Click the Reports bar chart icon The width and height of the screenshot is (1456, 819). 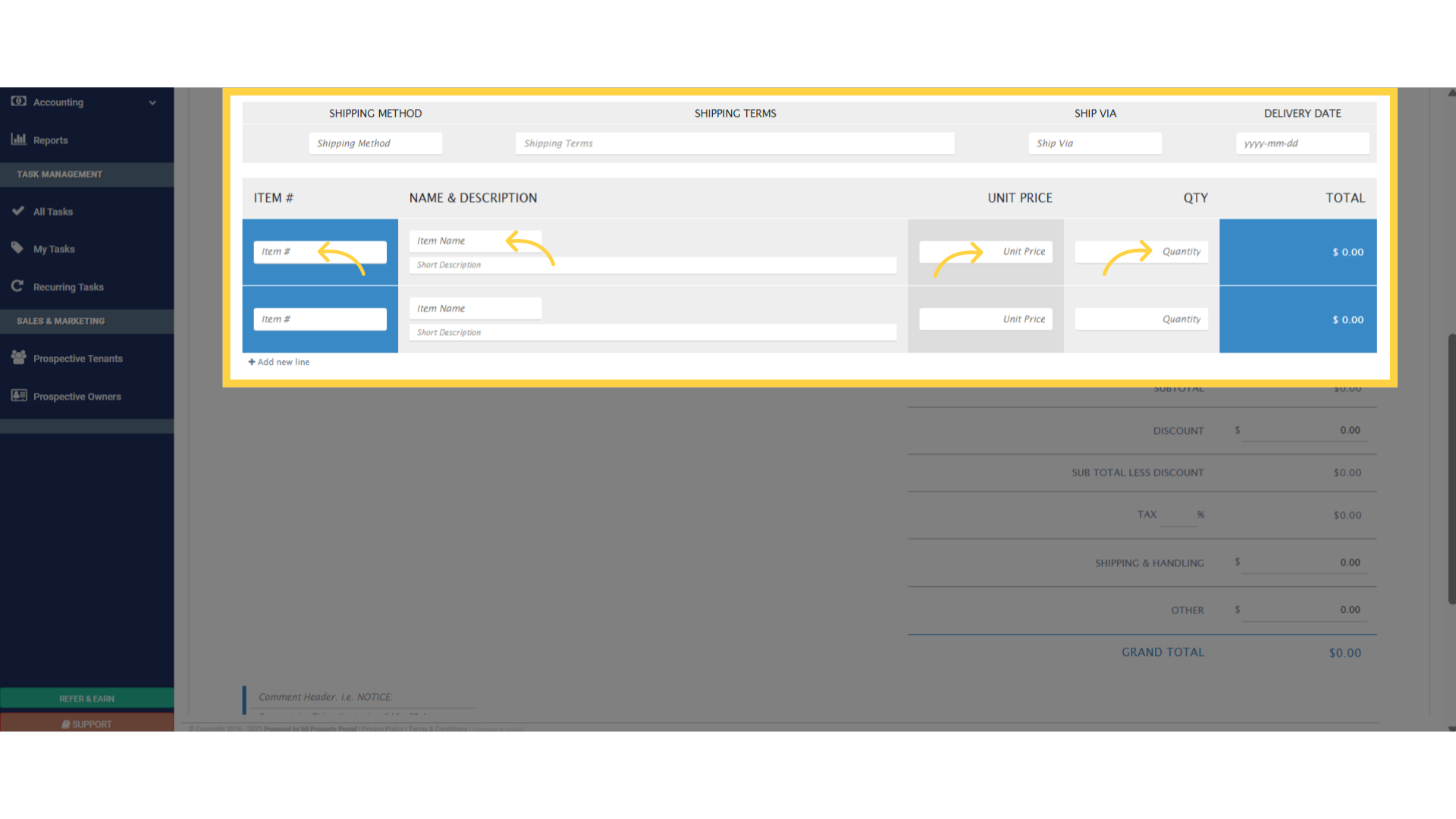tap(17, 140)
